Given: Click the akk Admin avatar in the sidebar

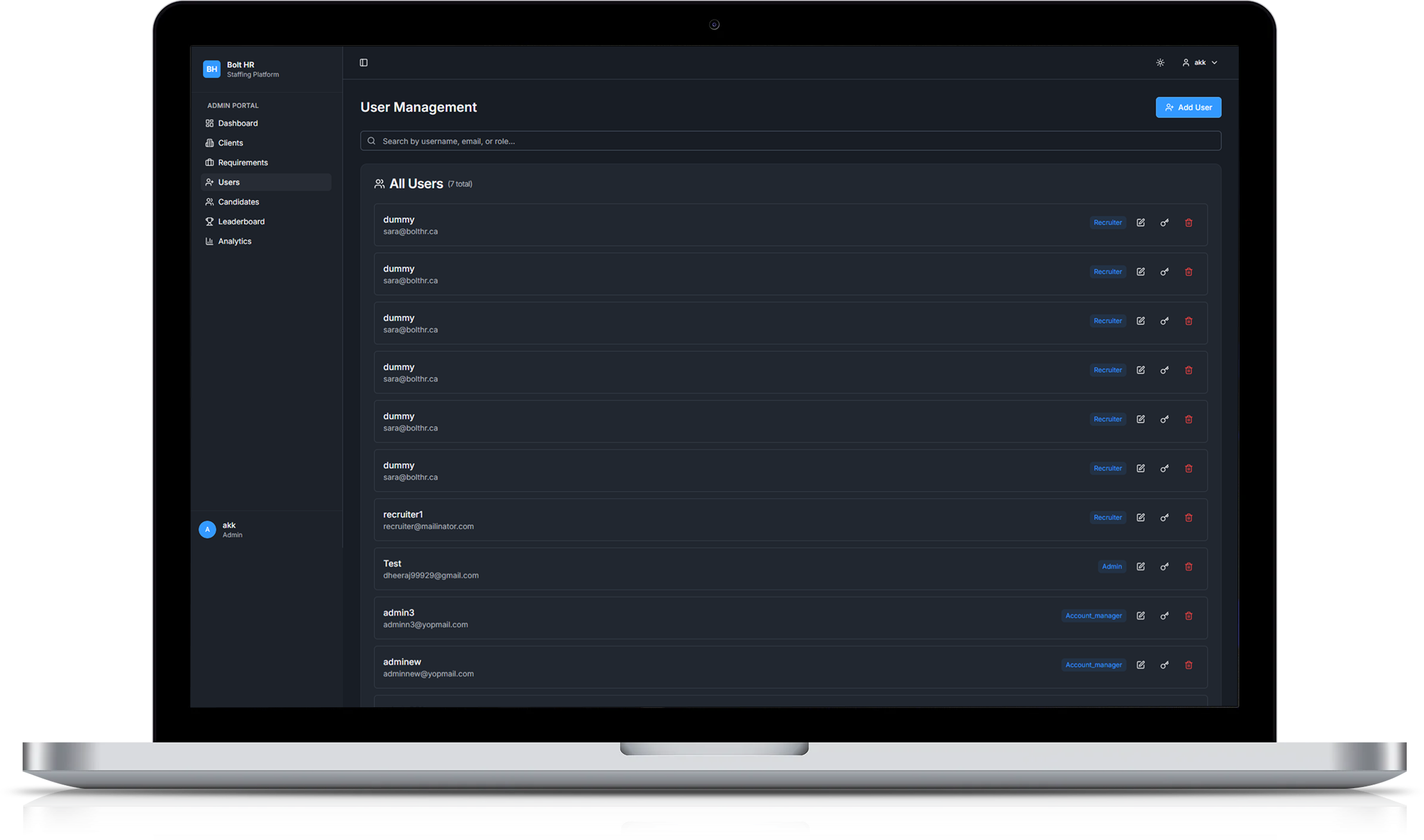Looking at the screenshot, I should (207, 529).
